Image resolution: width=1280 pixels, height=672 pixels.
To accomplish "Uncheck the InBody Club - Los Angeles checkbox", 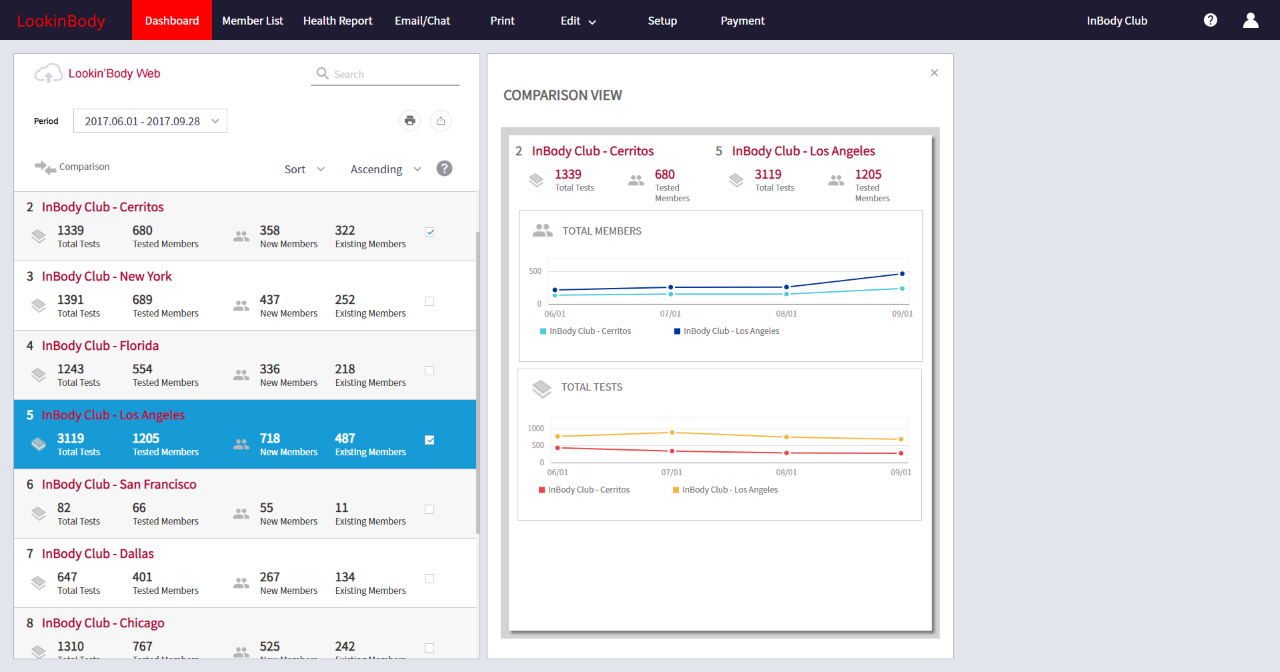I will click(x=430, y=439).
